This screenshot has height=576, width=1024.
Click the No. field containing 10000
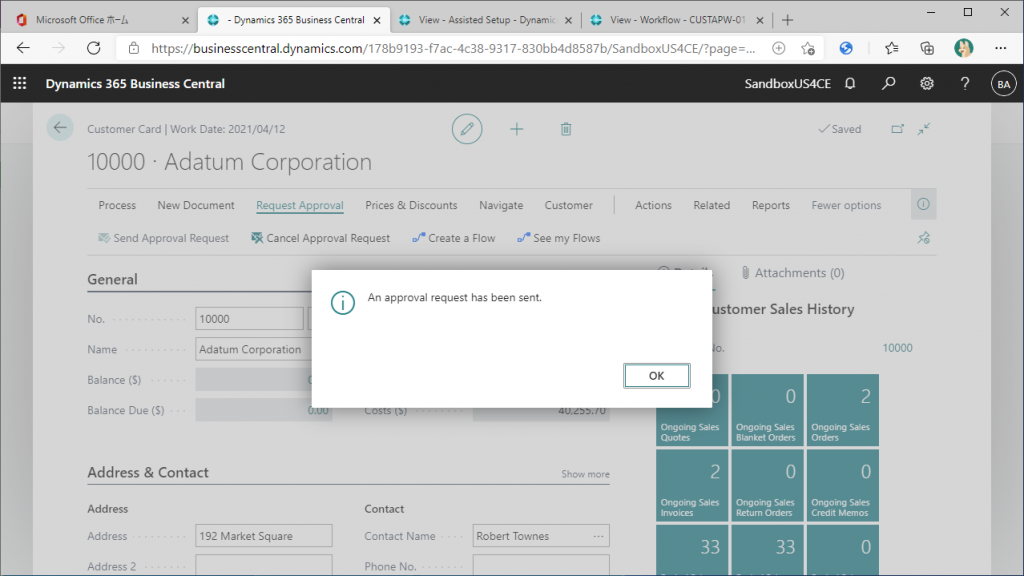point(249,319)
